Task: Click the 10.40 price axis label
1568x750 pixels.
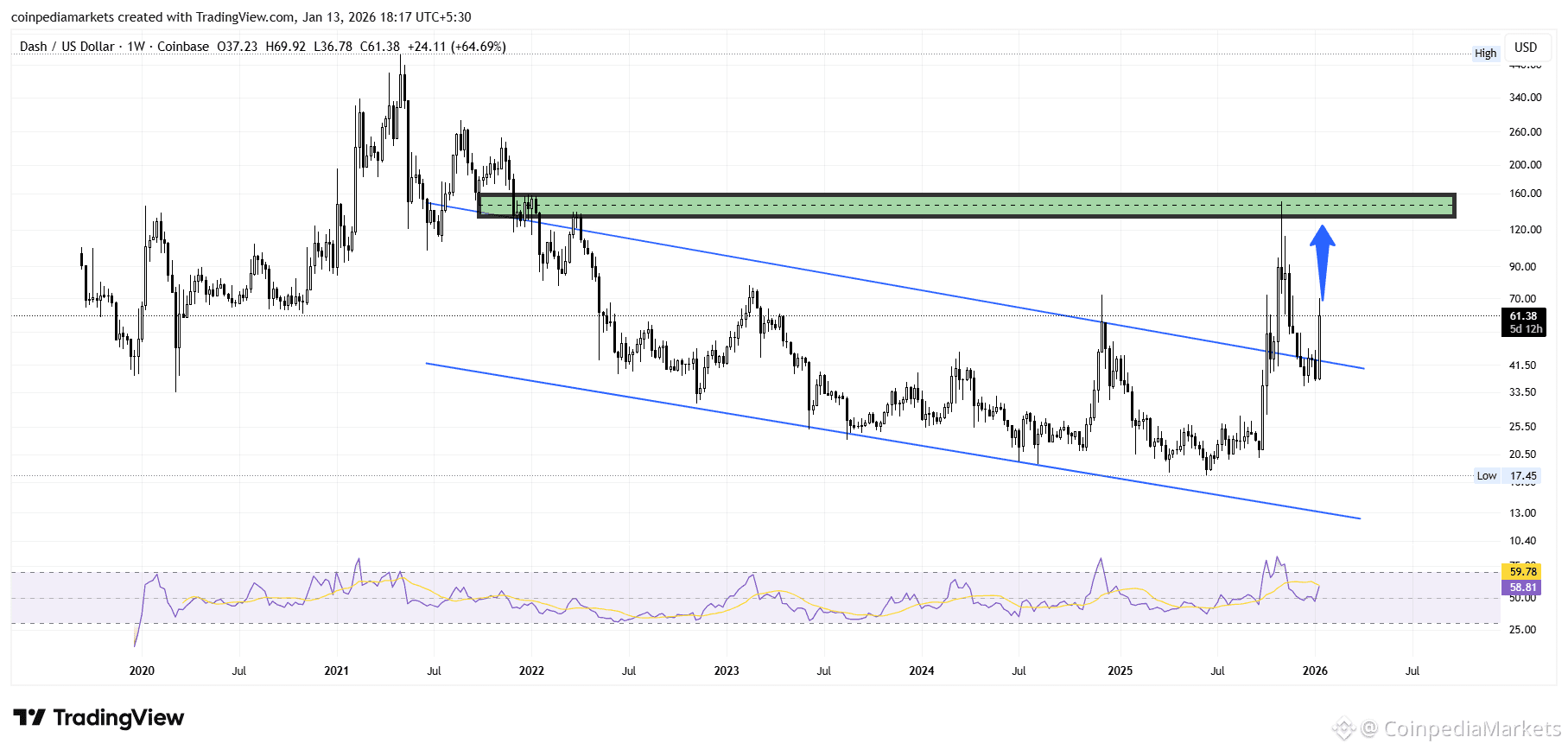Action: point(1522,541)
